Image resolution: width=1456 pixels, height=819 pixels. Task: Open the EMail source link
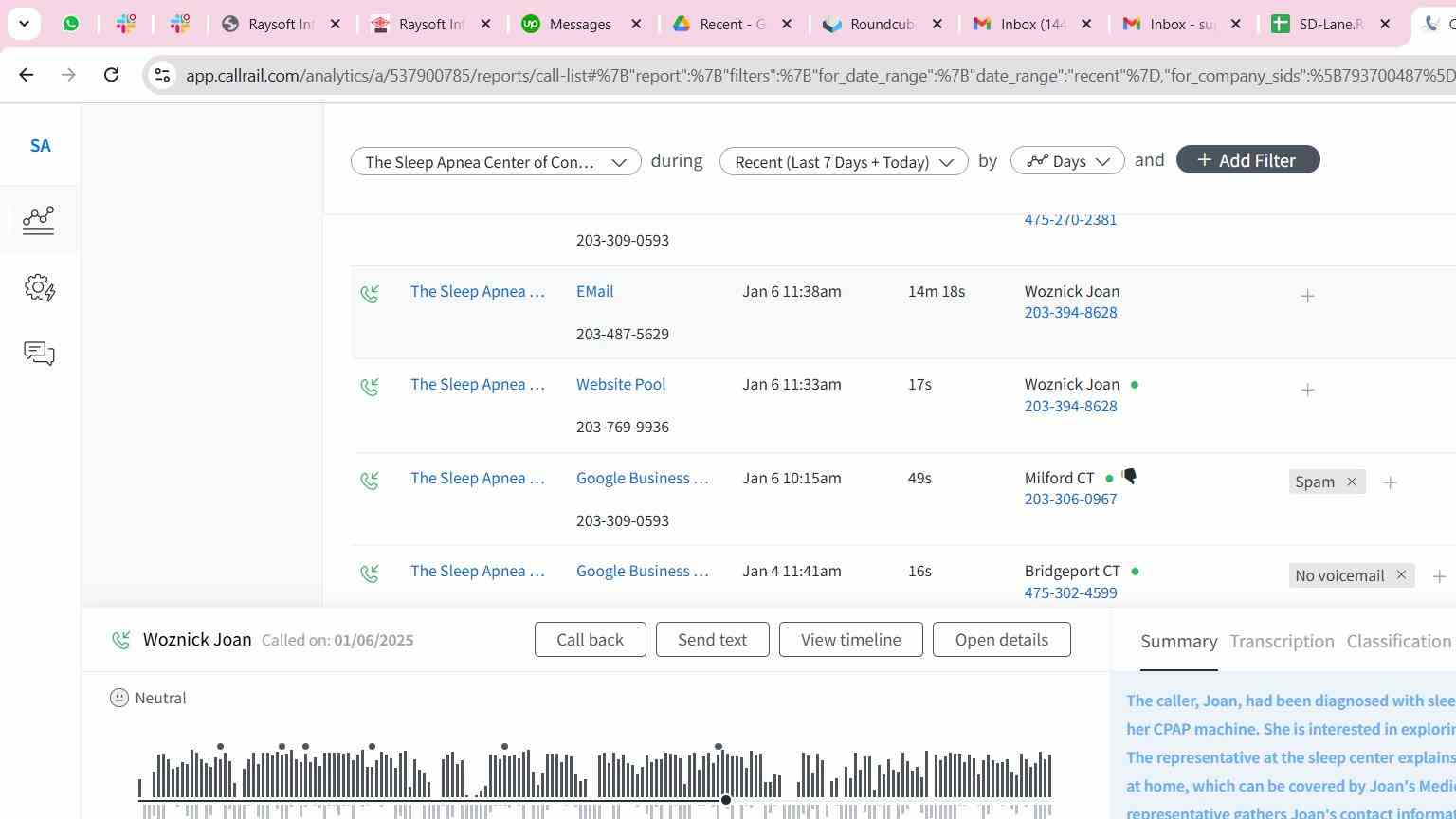click(x=594, y=291)
